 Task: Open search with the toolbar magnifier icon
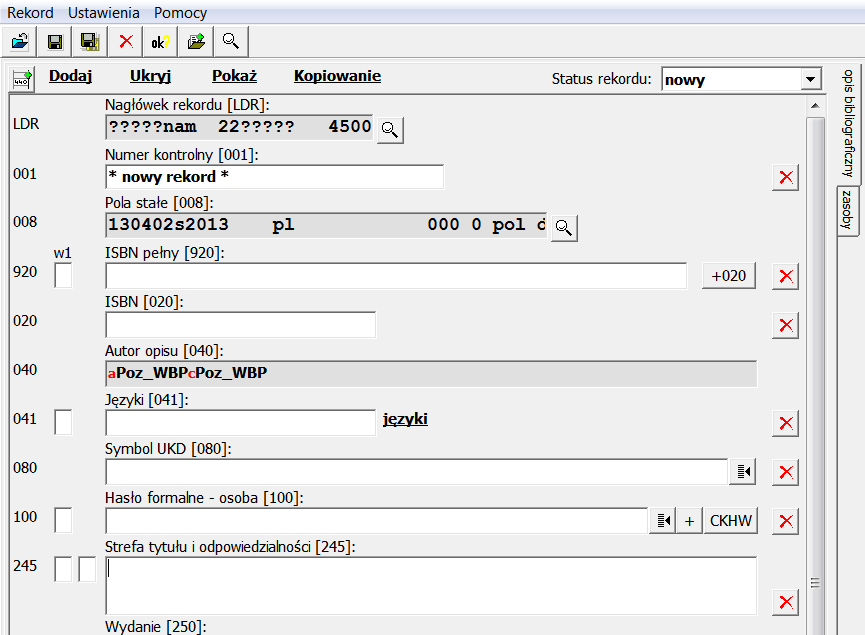[x=231, y=41]
